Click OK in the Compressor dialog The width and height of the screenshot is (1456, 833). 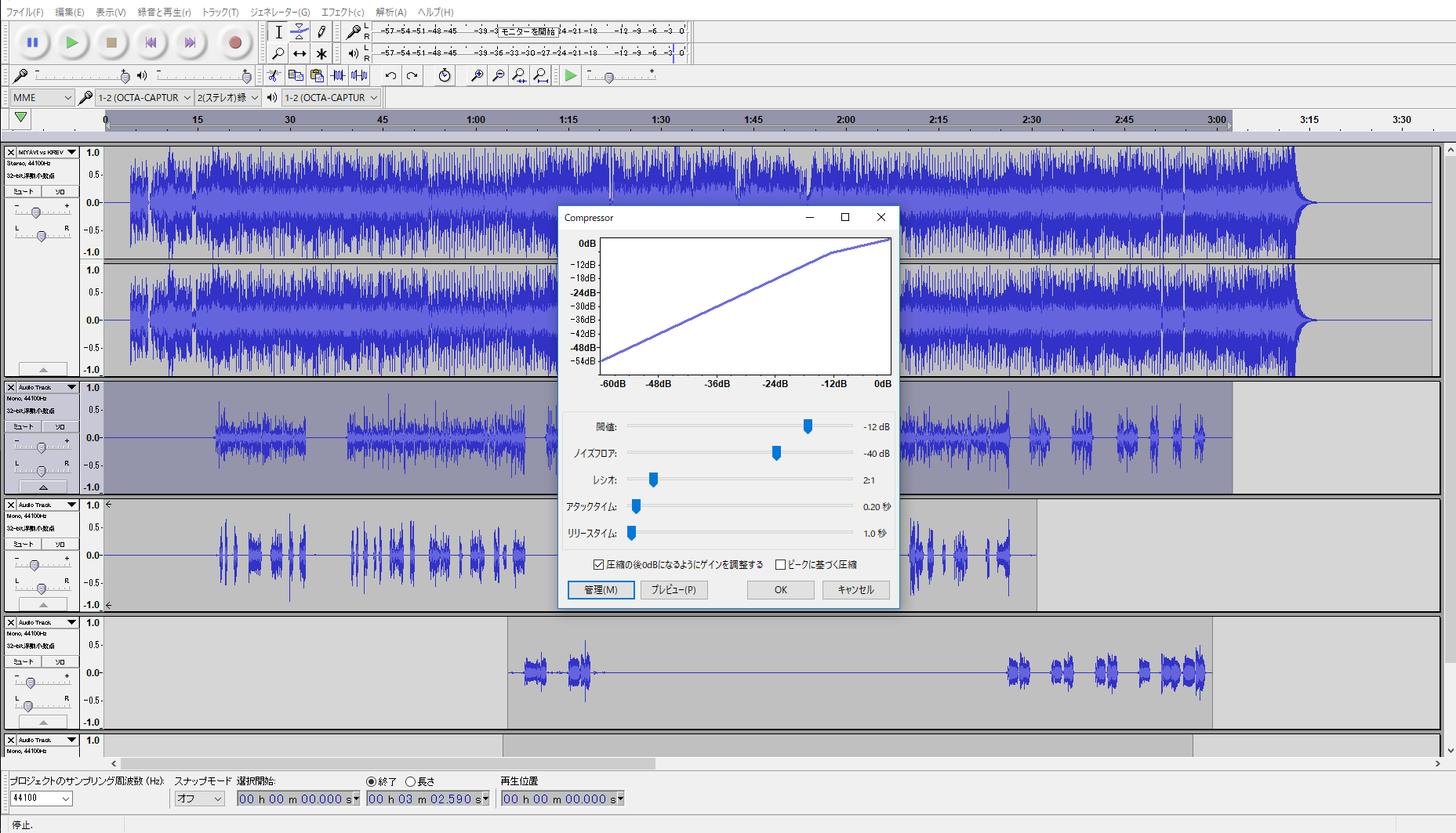tap(780, 590)
